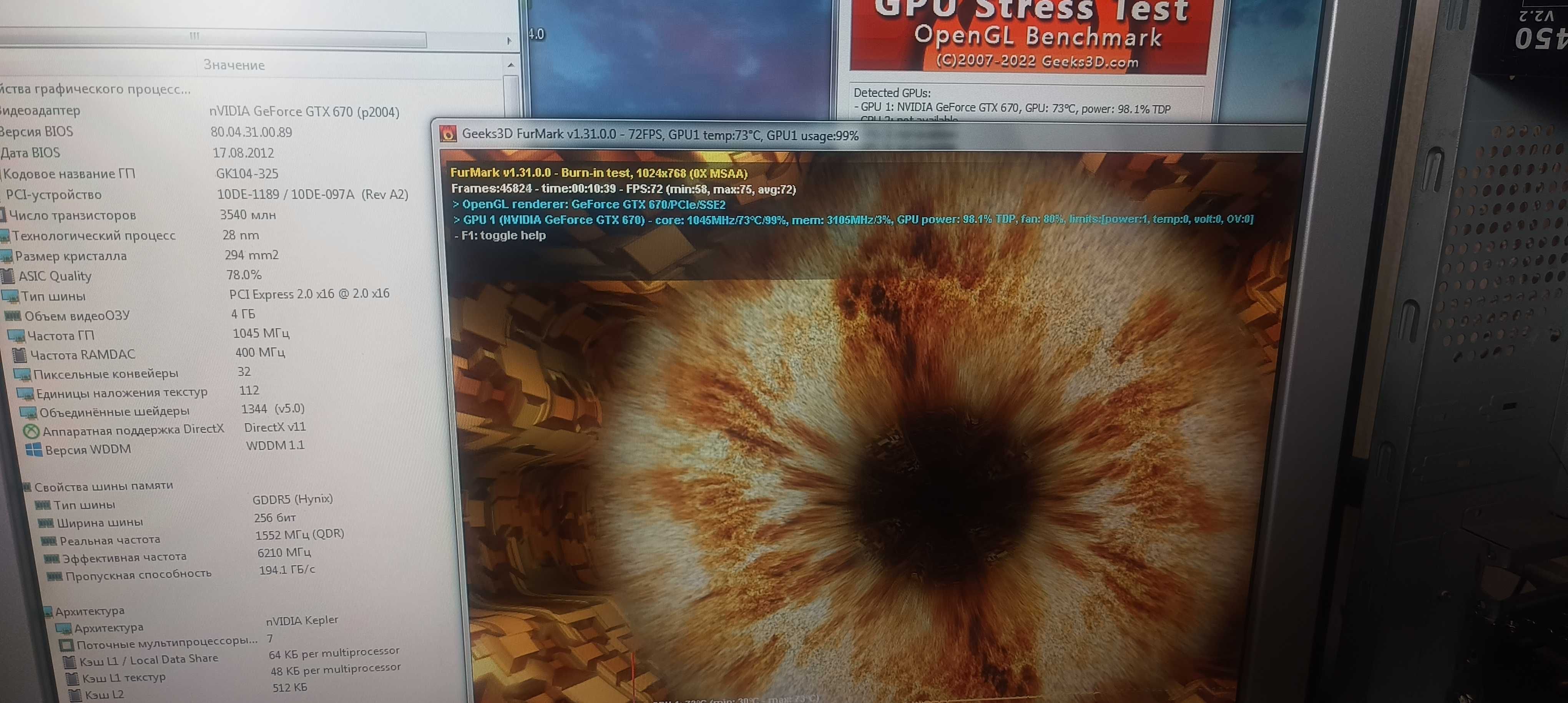1568x703 pixels.
Task: Select the video memory value 4 ГБ
Action: (243, 314)
